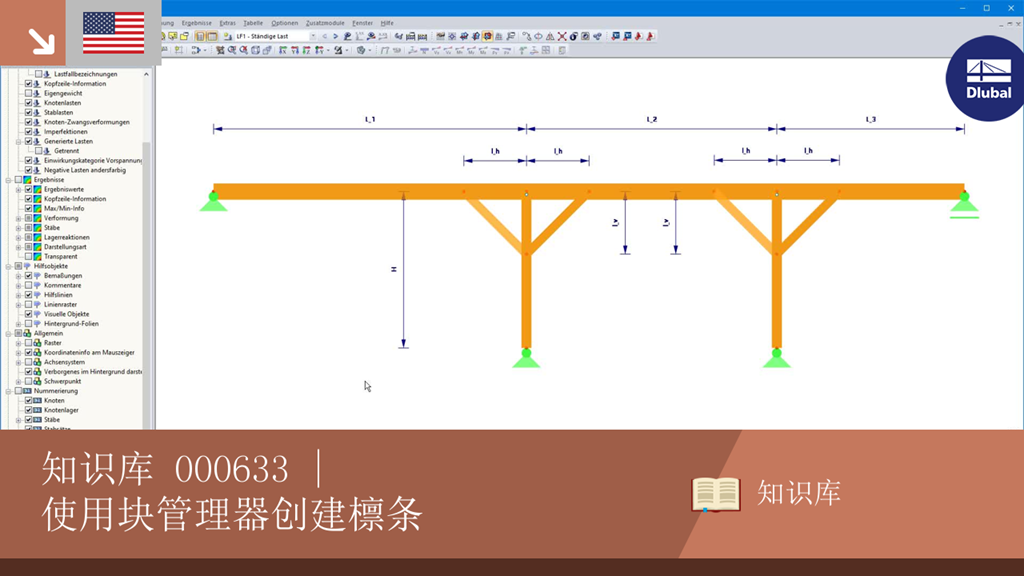Click the L_1 dimension label

click(370, 120)
